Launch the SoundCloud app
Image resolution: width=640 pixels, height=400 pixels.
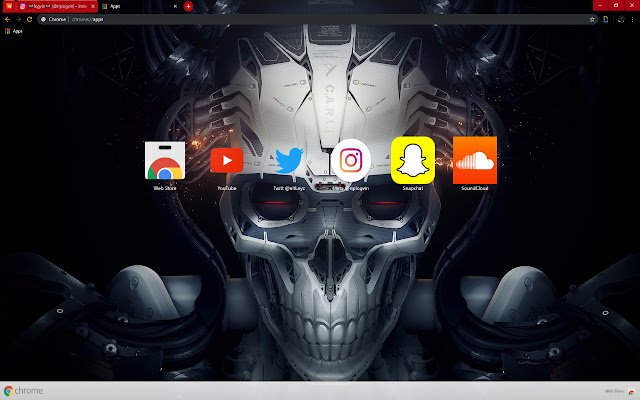475,160
